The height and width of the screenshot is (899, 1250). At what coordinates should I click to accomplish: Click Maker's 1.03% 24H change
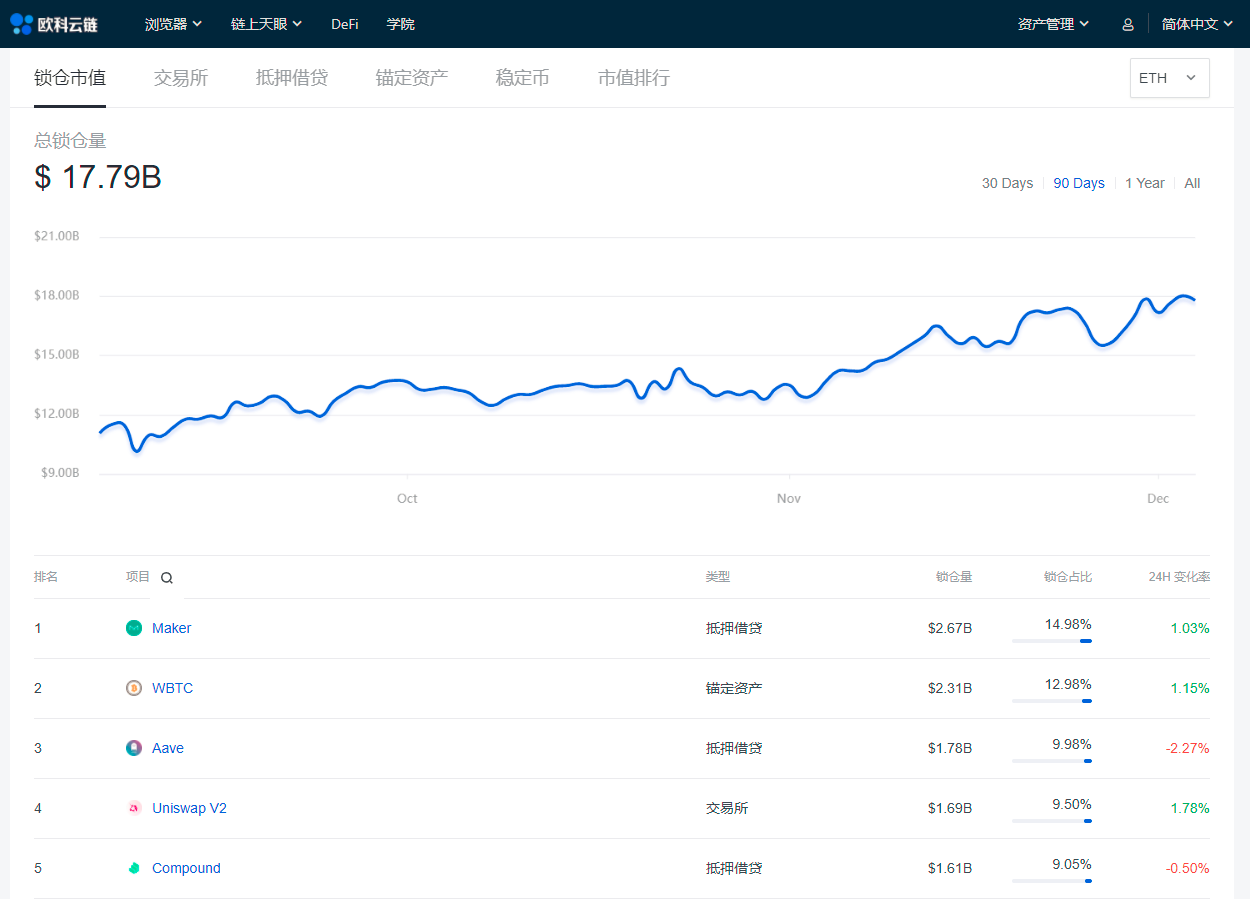1190,628
